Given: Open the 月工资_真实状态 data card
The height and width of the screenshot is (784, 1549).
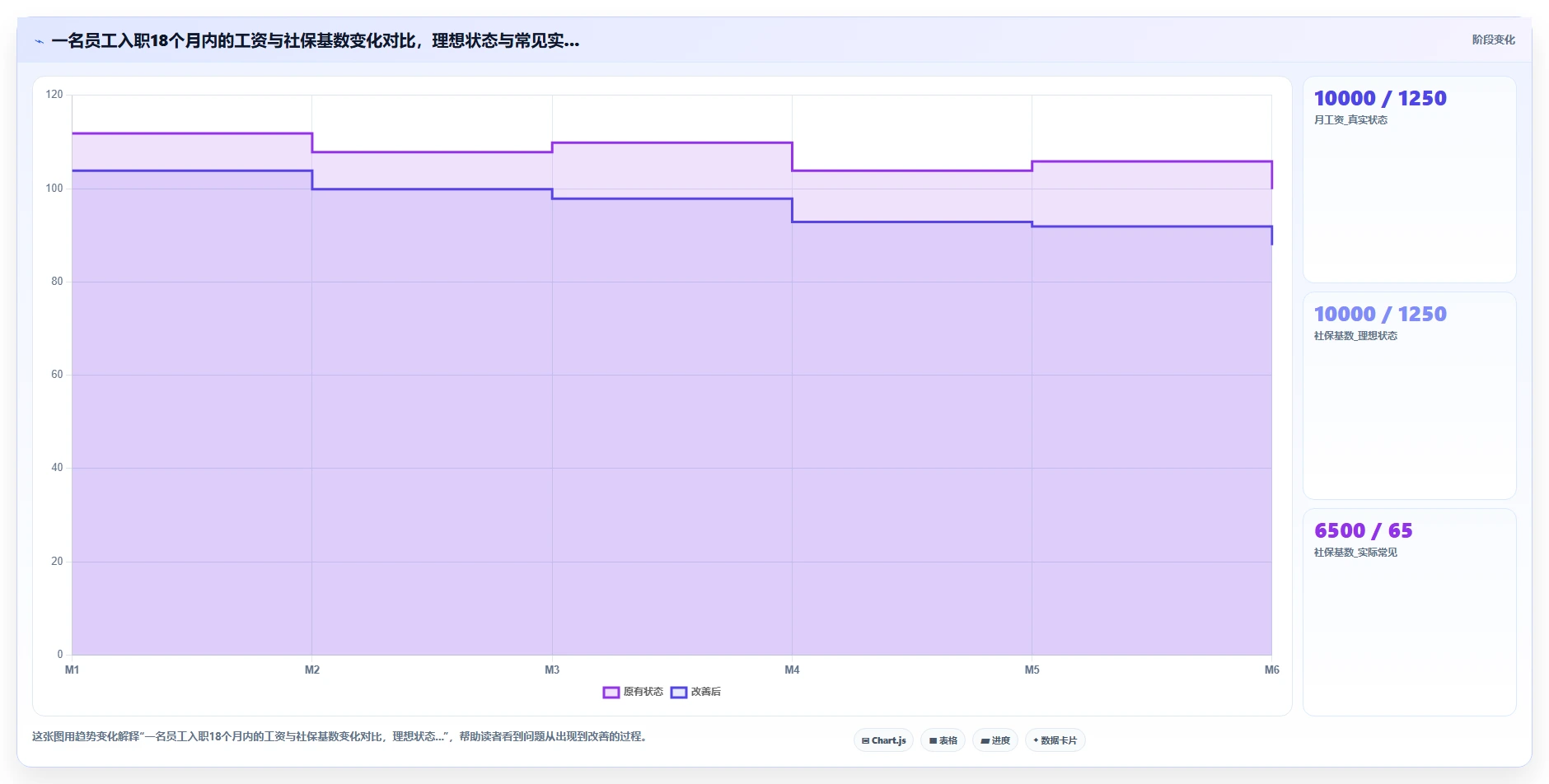Looking at the screenshot, I should (x=1409, y=180).
